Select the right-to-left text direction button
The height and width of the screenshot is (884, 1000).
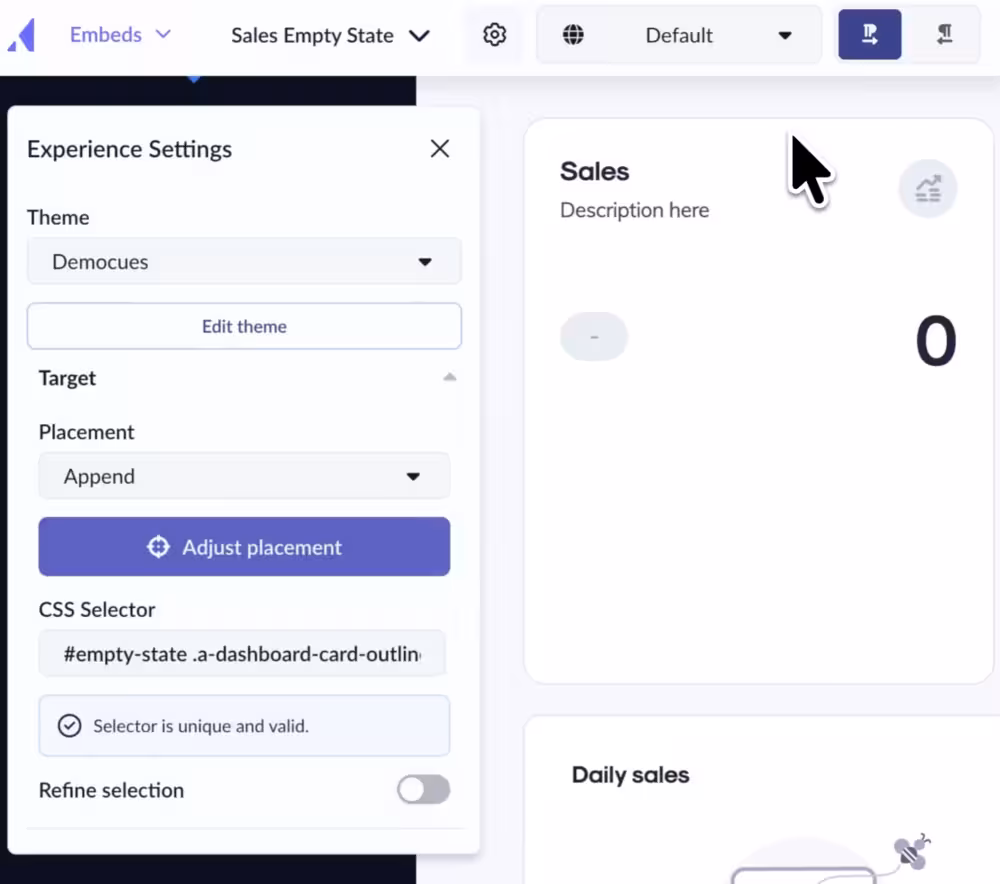(945, 34)
